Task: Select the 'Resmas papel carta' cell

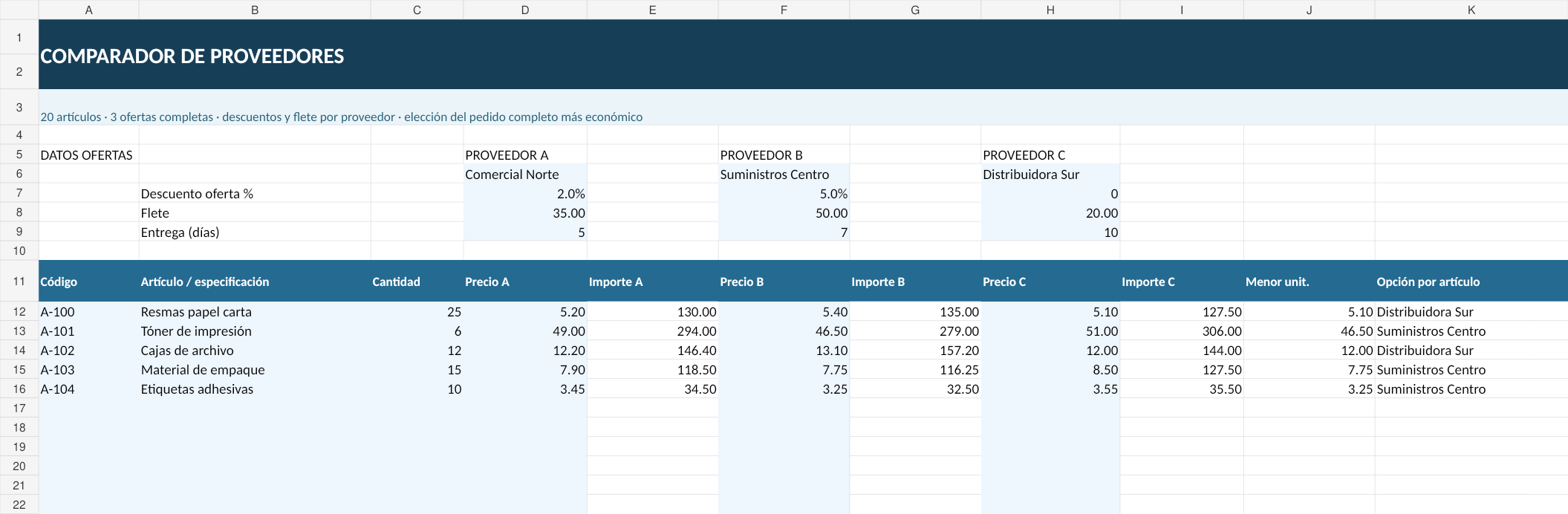Action: click(255, 311)
